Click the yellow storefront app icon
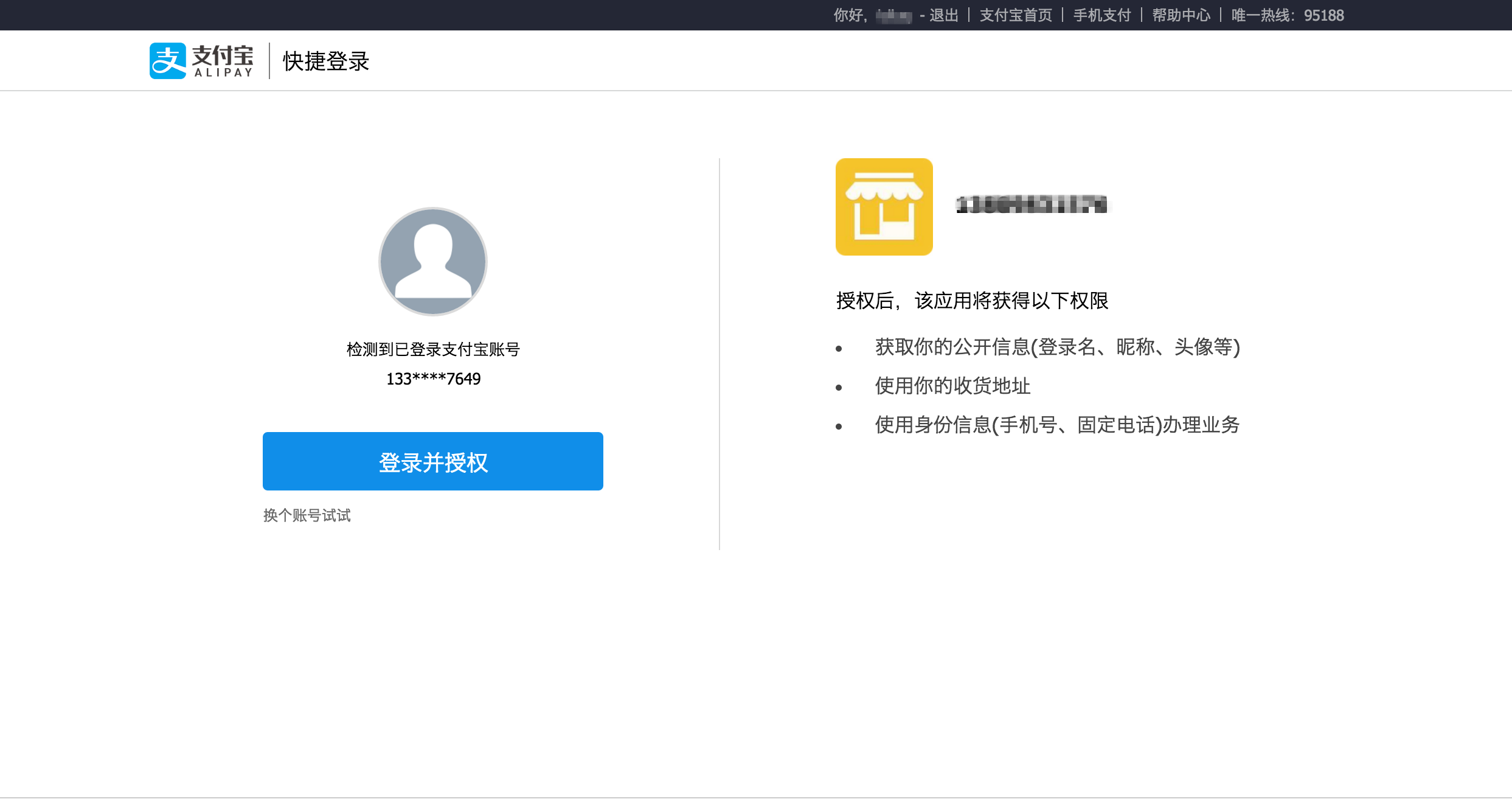1512x799 pixels. 884,207
